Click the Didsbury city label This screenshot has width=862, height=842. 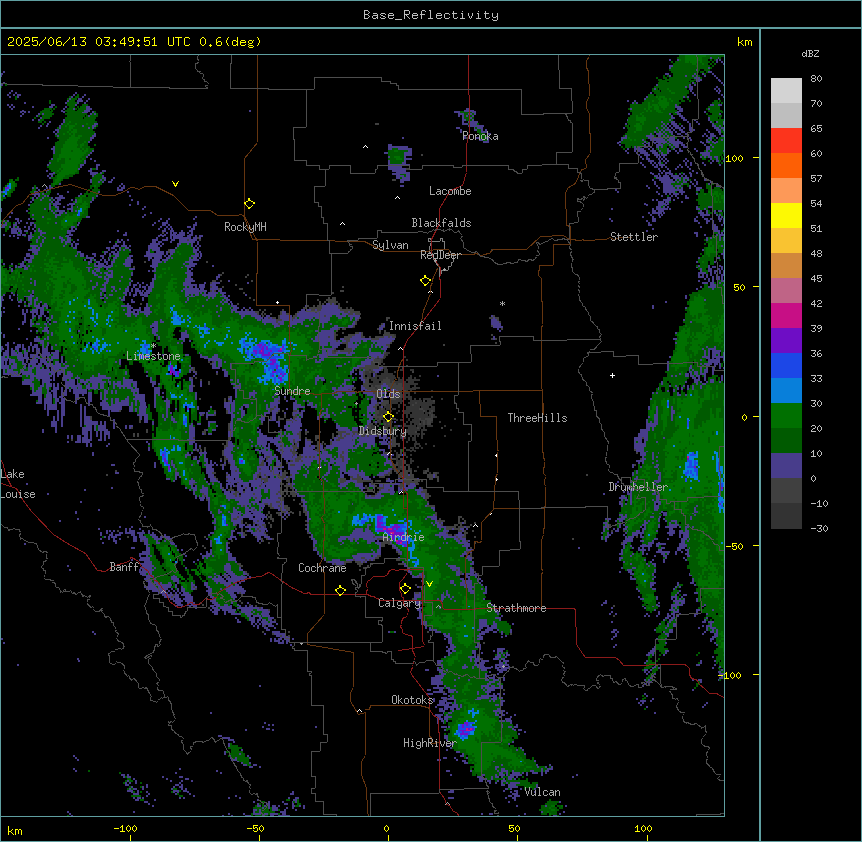pos(382,431)
